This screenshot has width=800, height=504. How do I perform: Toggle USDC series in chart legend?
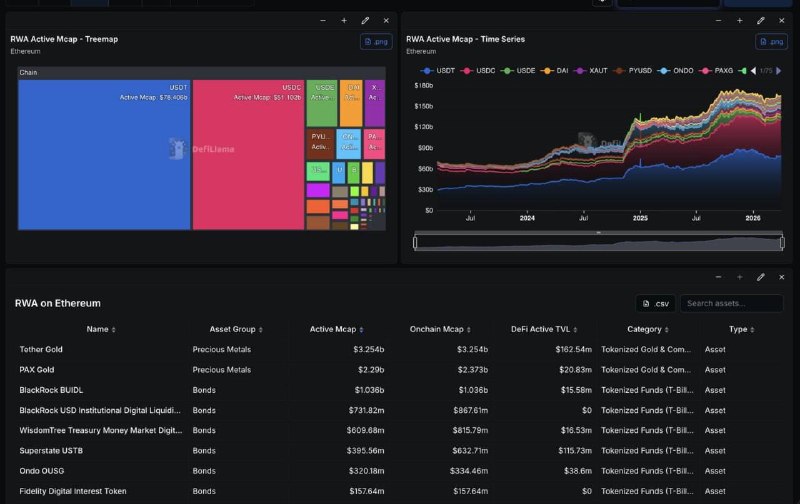click(x=478, y=70)
